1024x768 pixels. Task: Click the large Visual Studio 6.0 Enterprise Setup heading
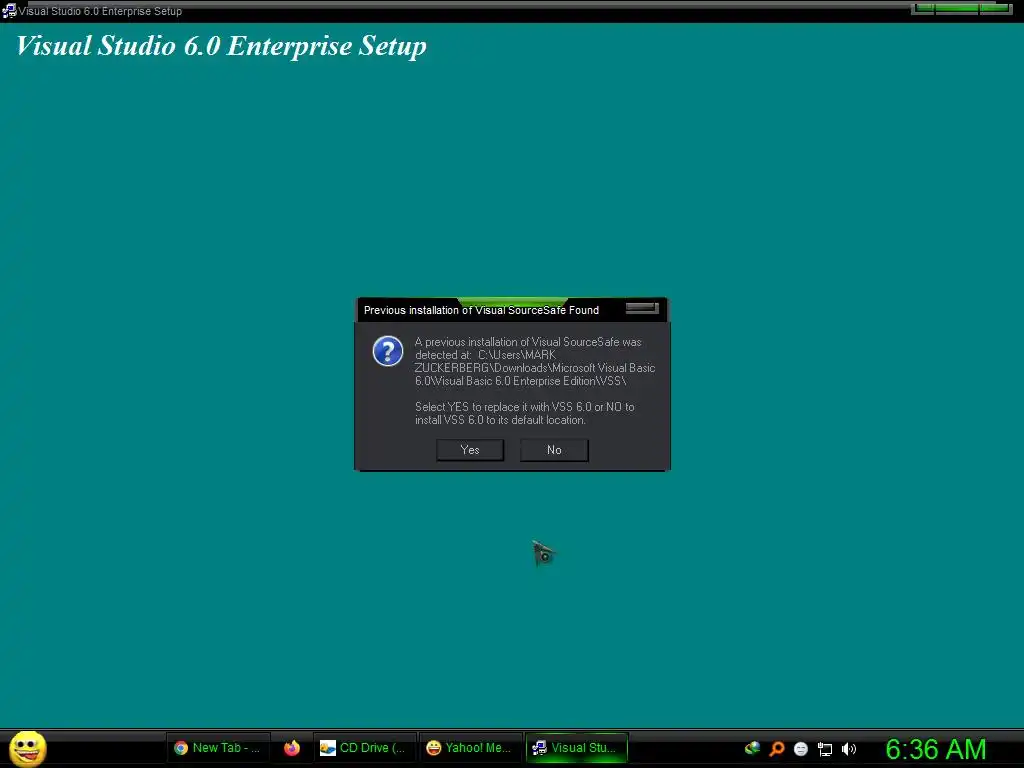[221, 46]
